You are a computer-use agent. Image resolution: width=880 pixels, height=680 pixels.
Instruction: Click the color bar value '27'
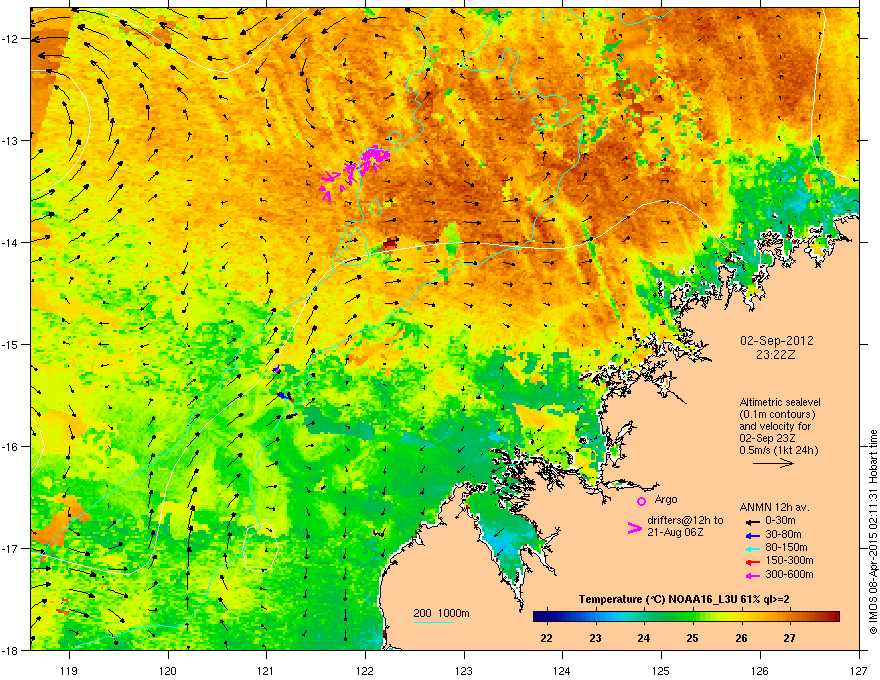coord(790,638)
